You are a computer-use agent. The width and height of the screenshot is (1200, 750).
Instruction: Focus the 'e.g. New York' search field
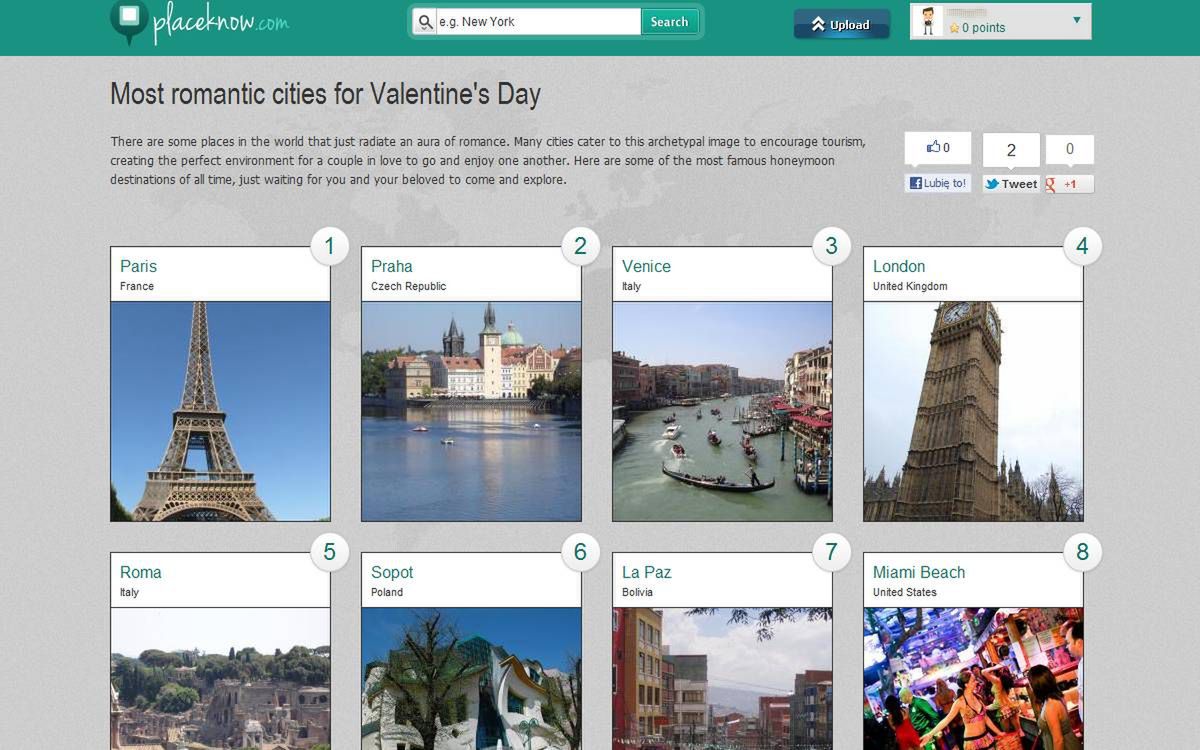click(538, 22)
